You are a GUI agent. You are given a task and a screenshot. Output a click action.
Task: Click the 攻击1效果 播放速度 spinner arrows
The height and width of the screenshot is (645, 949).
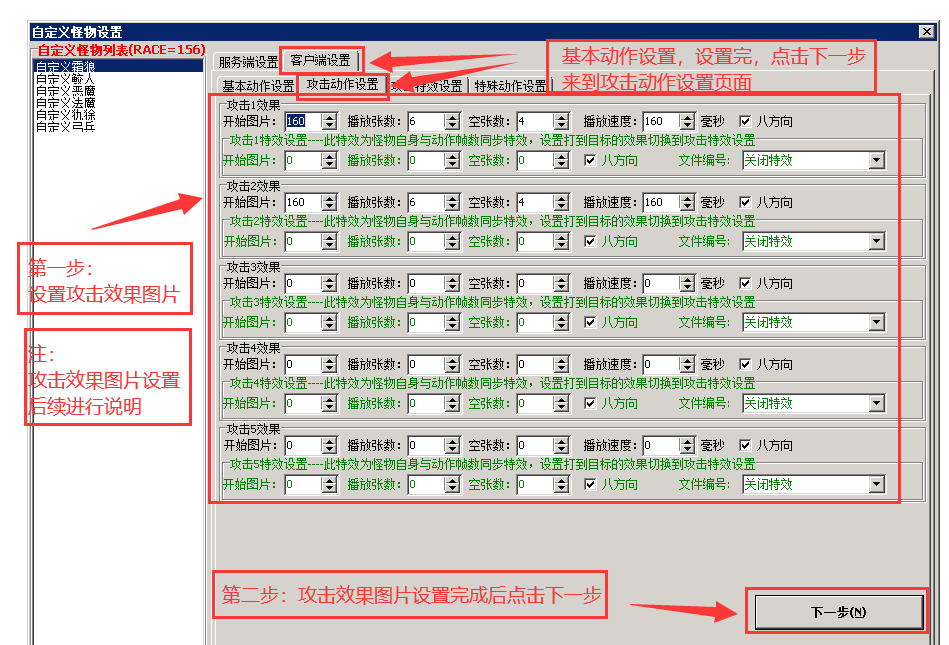click(x=687, y=121)
